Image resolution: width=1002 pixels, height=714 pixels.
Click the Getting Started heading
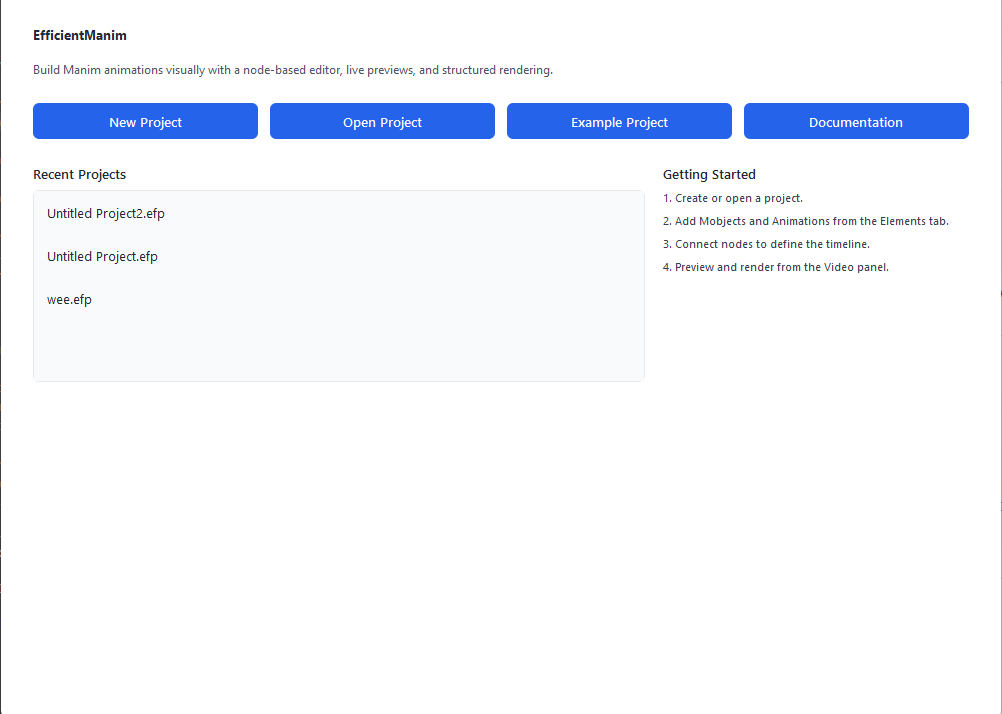(709, 175)
